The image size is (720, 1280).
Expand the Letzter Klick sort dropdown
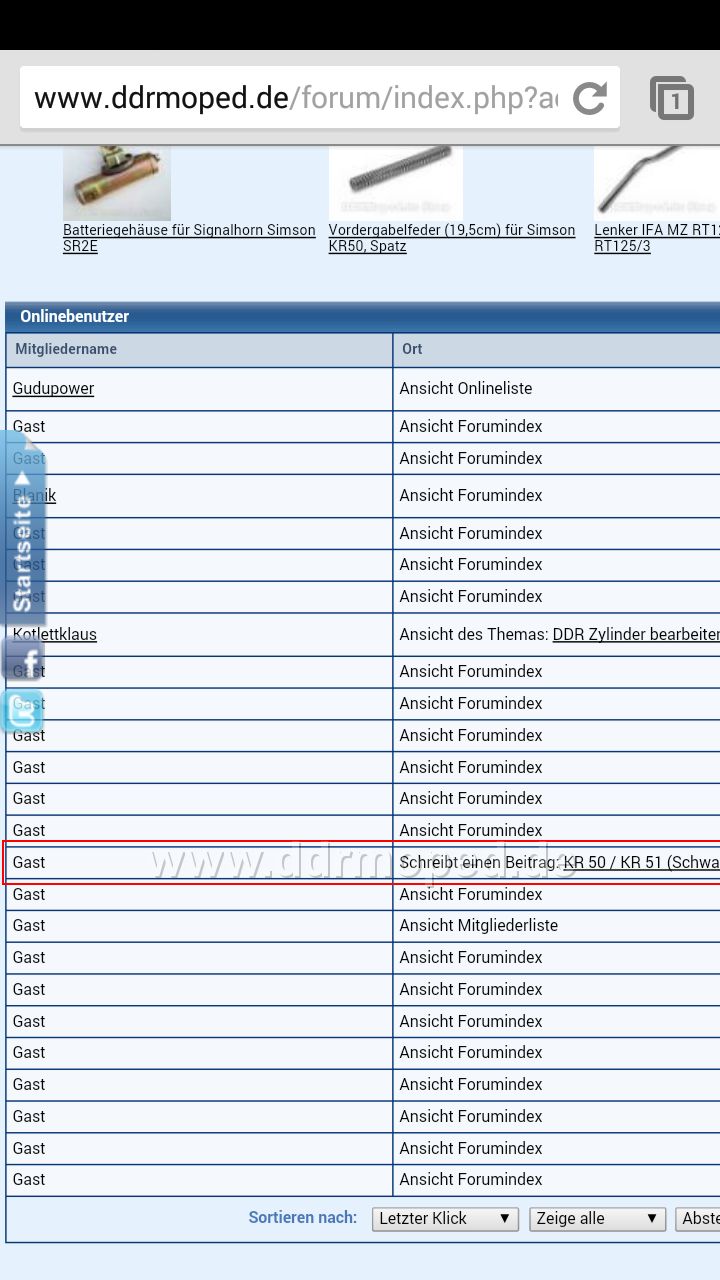pos(445,1218)
